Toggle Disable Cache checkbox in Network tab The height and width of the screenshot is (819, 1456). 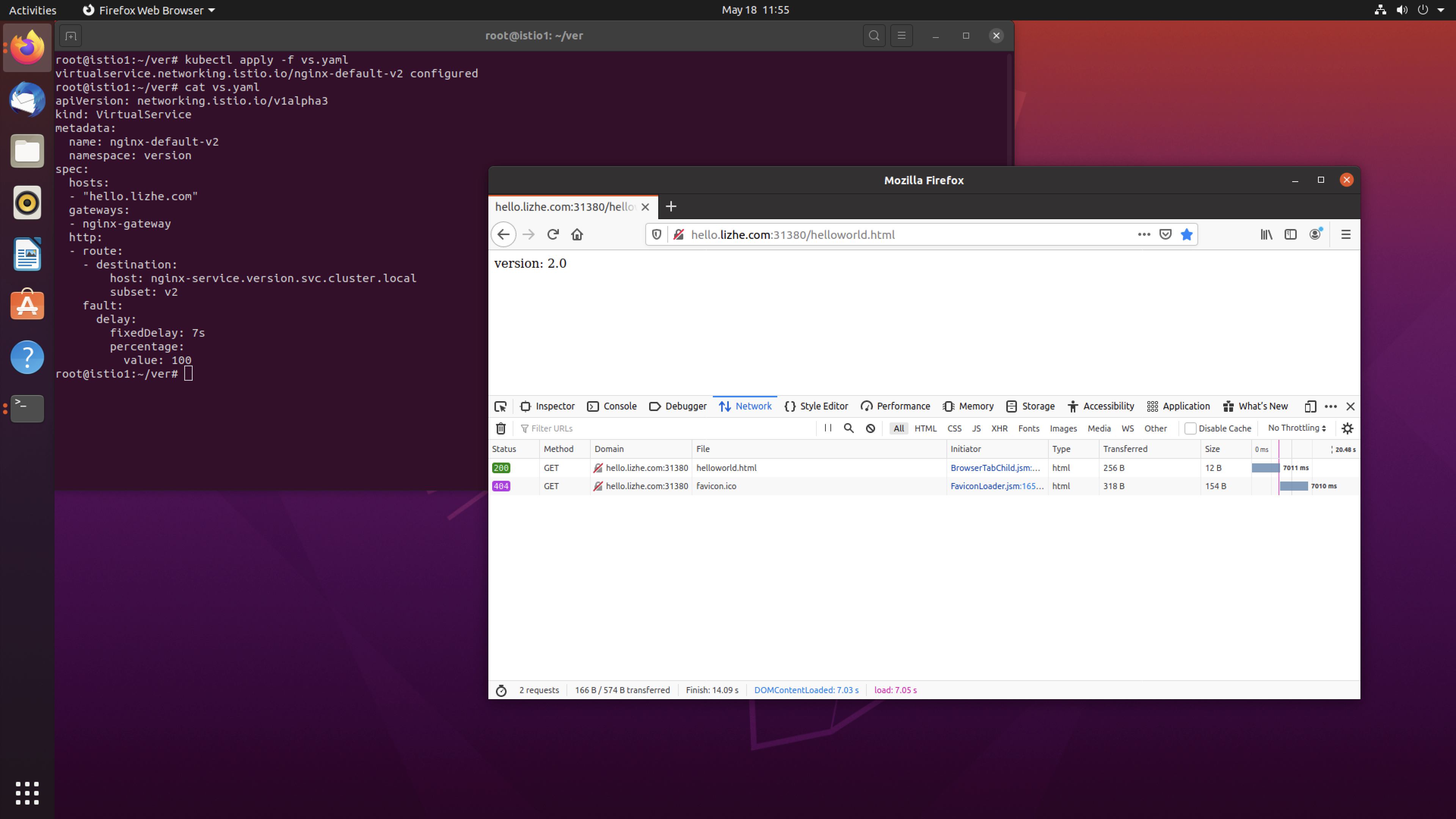coord(1190,428)
